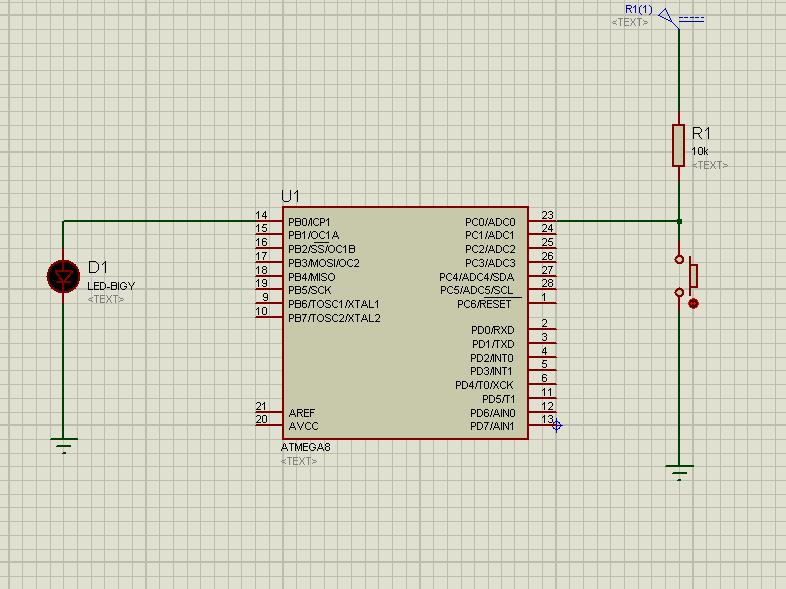Click the R1 resistor body
The height and width of the screenshot is (589, 786).
coord(679,146)
